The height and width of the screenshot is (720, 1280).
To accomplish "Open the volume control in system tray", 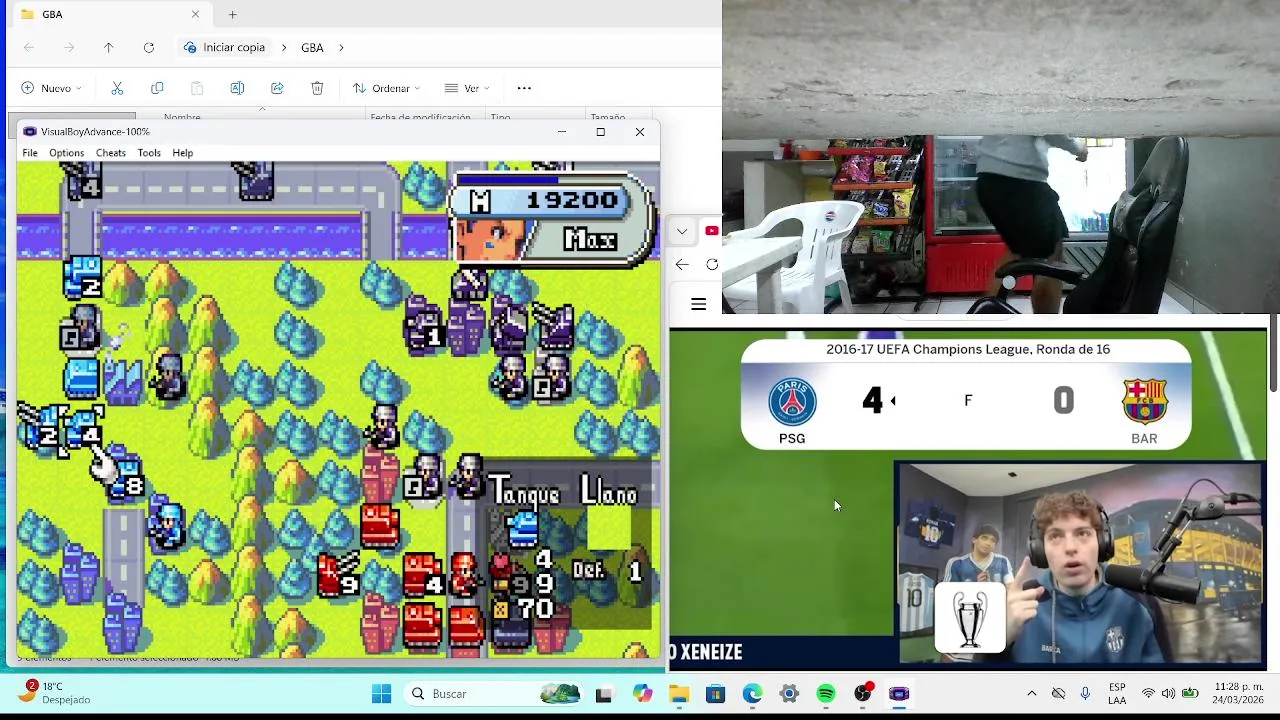I will click(x=1168, y=693).
